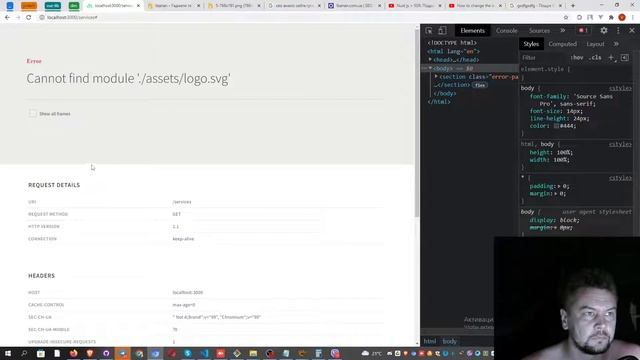640x360 pixels.
Task: Toggle the .cls class editor
Action: click(x=595, y=58)
